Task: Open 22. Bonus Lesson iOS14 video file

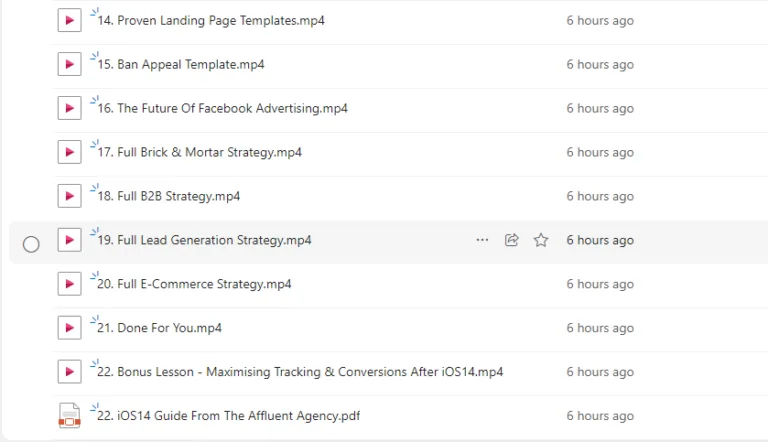Action: click(300, 372)
